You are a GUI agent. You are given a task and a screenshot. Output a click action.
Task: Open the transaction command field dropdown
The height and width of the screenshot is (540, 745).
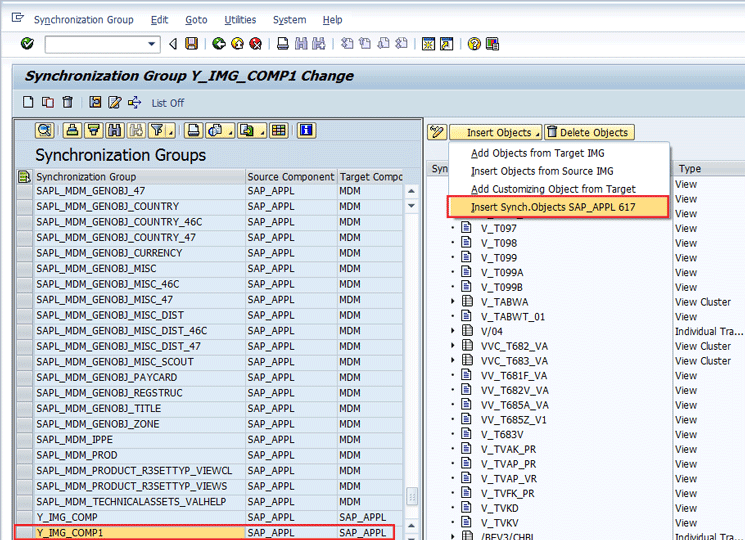153,44
